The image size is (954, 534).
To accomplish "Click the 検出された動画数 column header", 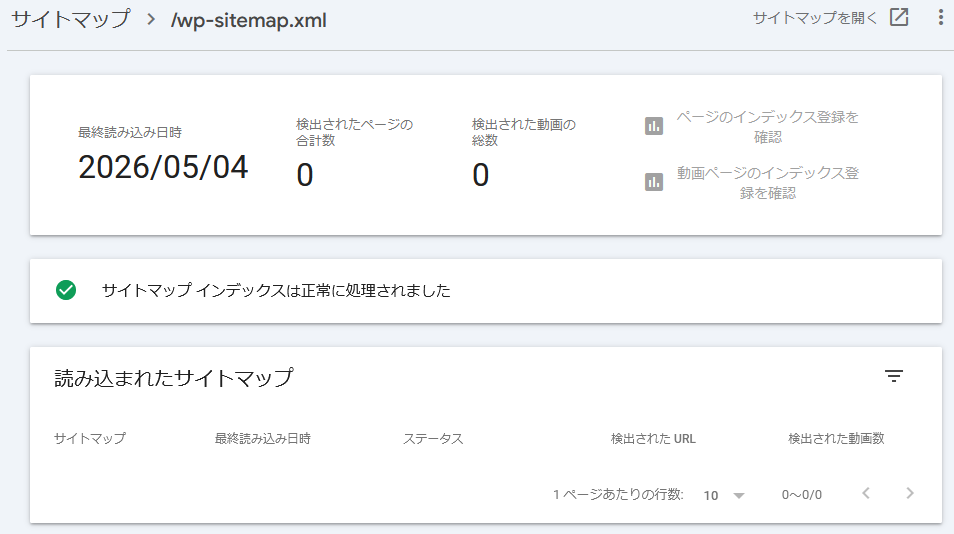I will tap(836, 439).
